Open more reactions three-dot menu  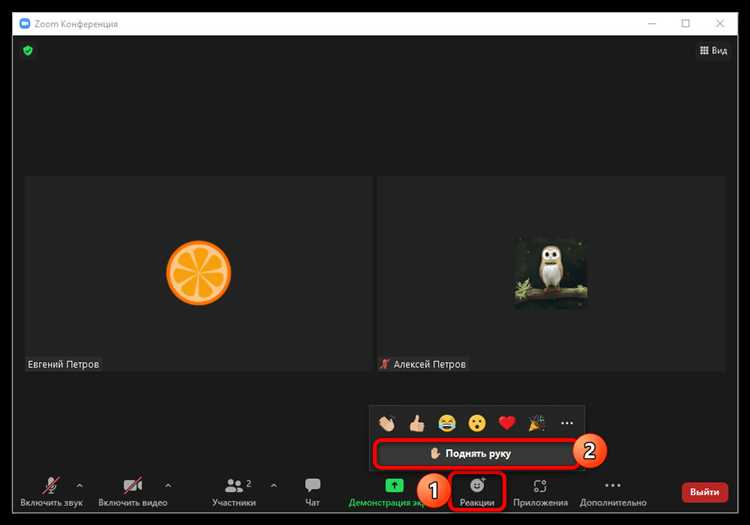pos(567,423)
